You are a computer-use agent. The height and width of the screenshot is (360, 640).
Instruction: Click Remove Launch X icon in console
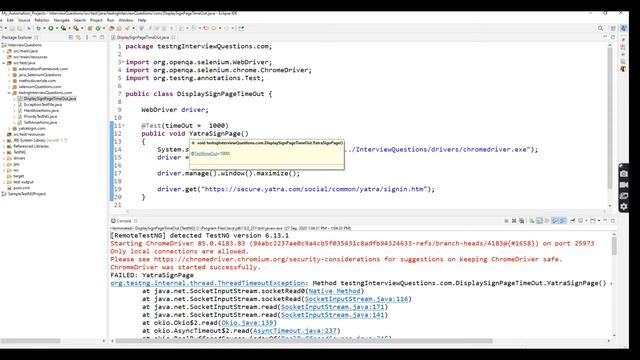pos(514,221)
